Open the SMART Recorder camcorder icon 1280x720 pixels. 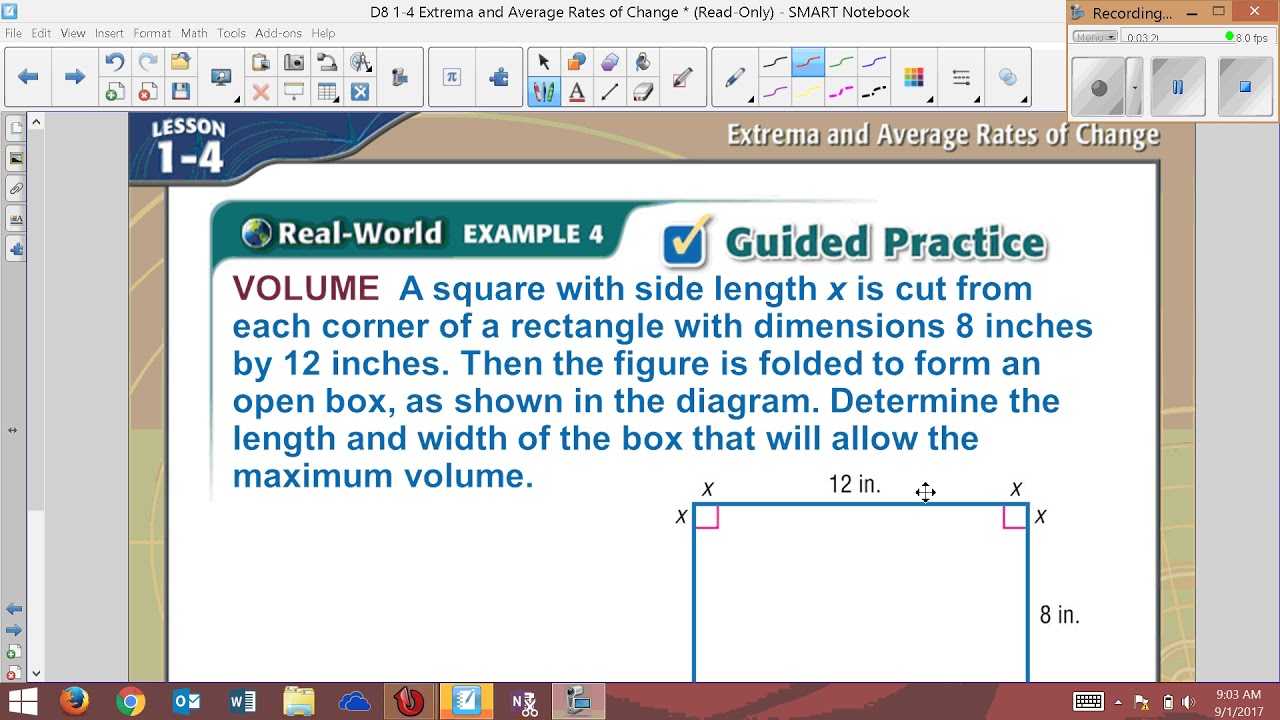click(400, 77)
